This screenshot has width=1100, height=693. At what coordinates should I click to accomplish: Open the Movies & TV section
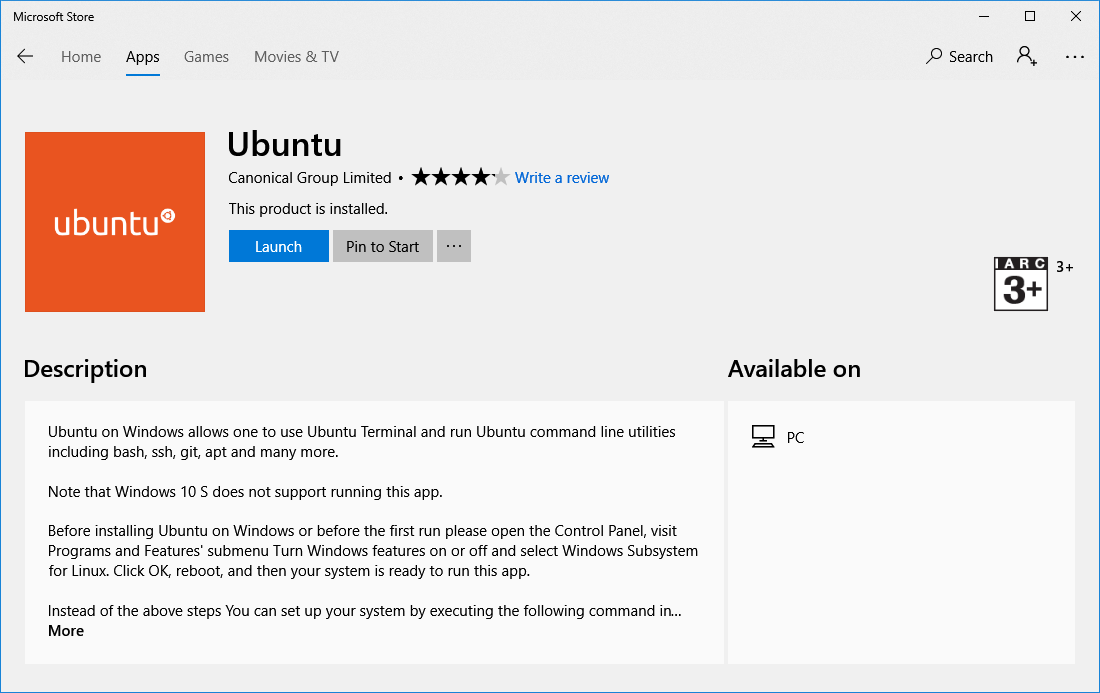click(x=295, y=57)
